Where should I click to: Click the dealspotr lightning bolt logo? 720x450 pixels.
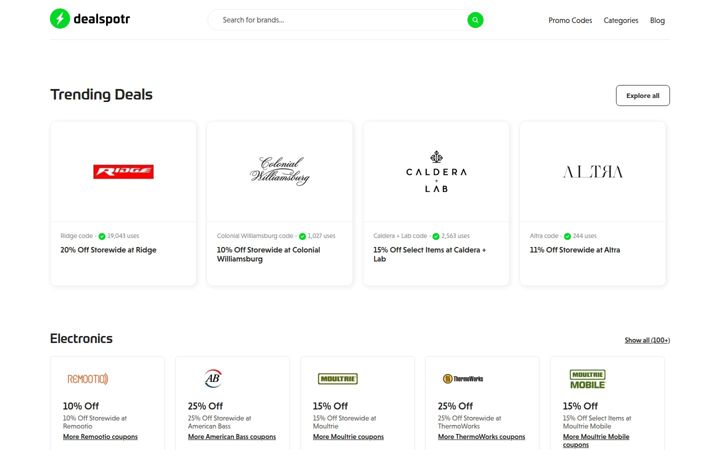coord(60,19)
